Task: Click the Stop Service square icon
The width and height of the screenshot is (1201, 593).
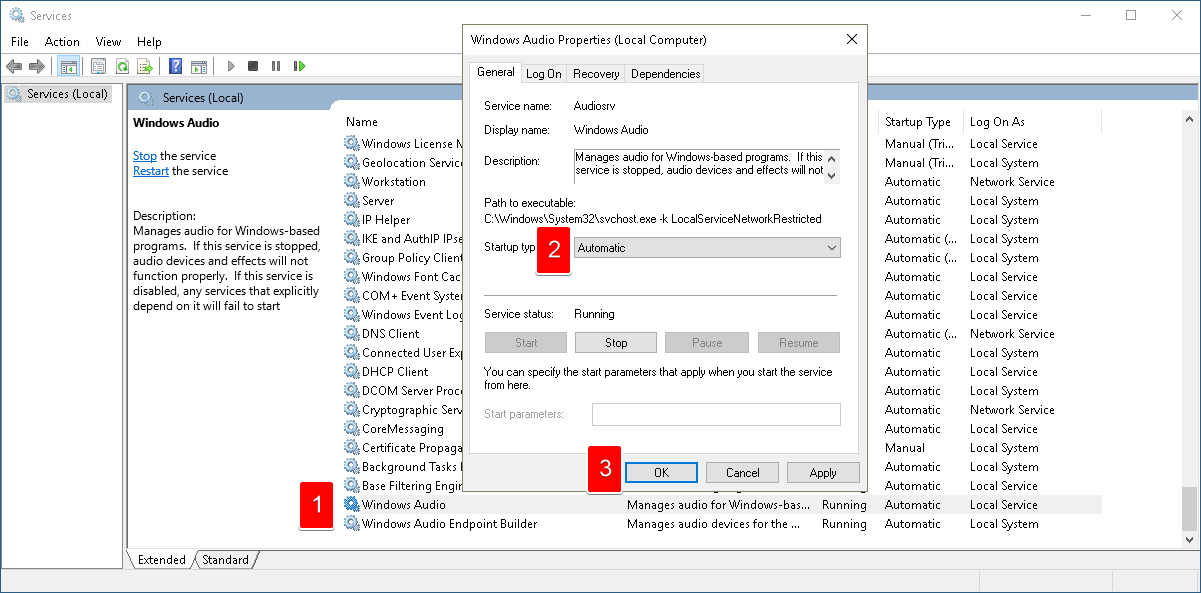Action: point(253,66)
